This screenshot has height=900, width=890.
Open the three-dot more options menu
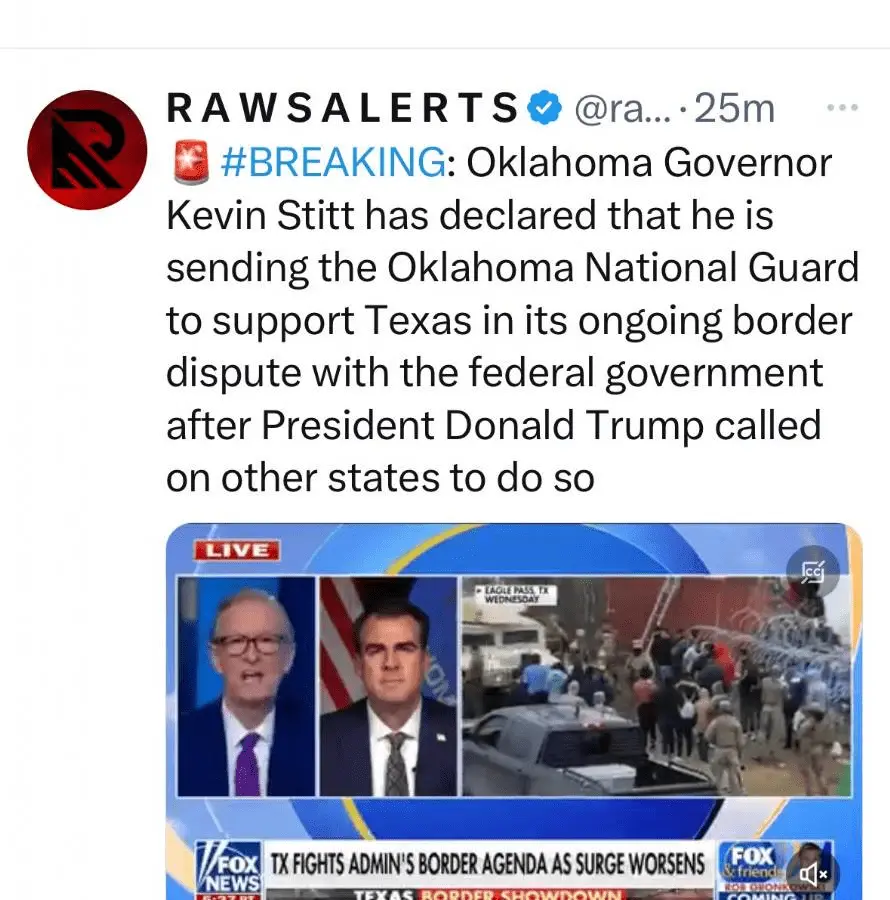coord(842,107)
